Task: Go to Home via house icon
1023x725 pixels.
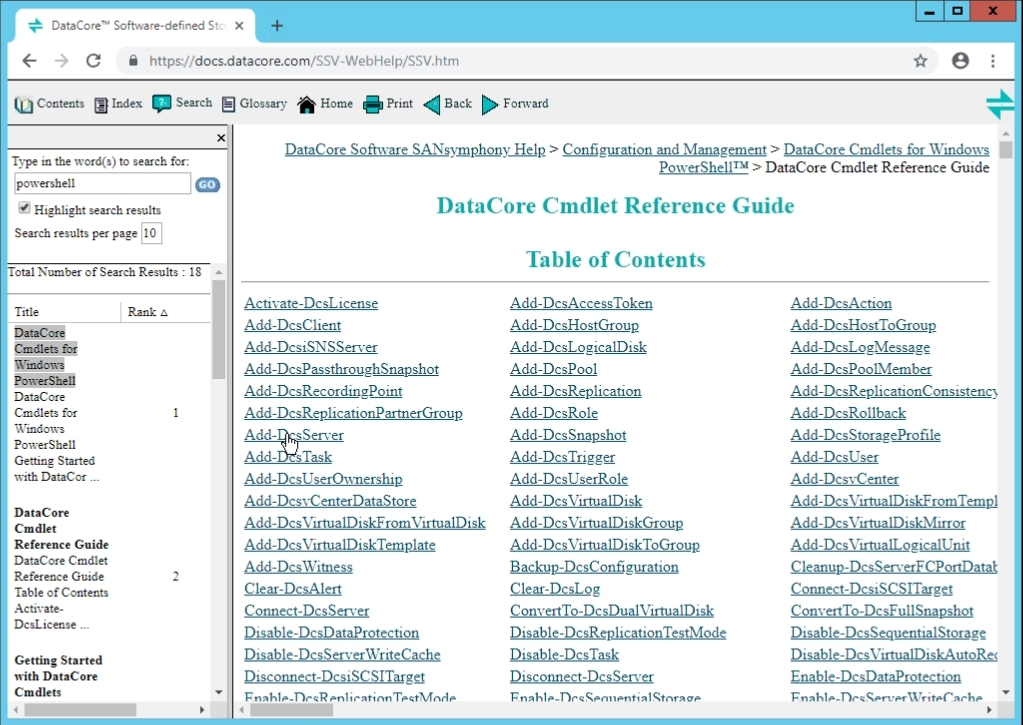Action: tap(306, 104)
